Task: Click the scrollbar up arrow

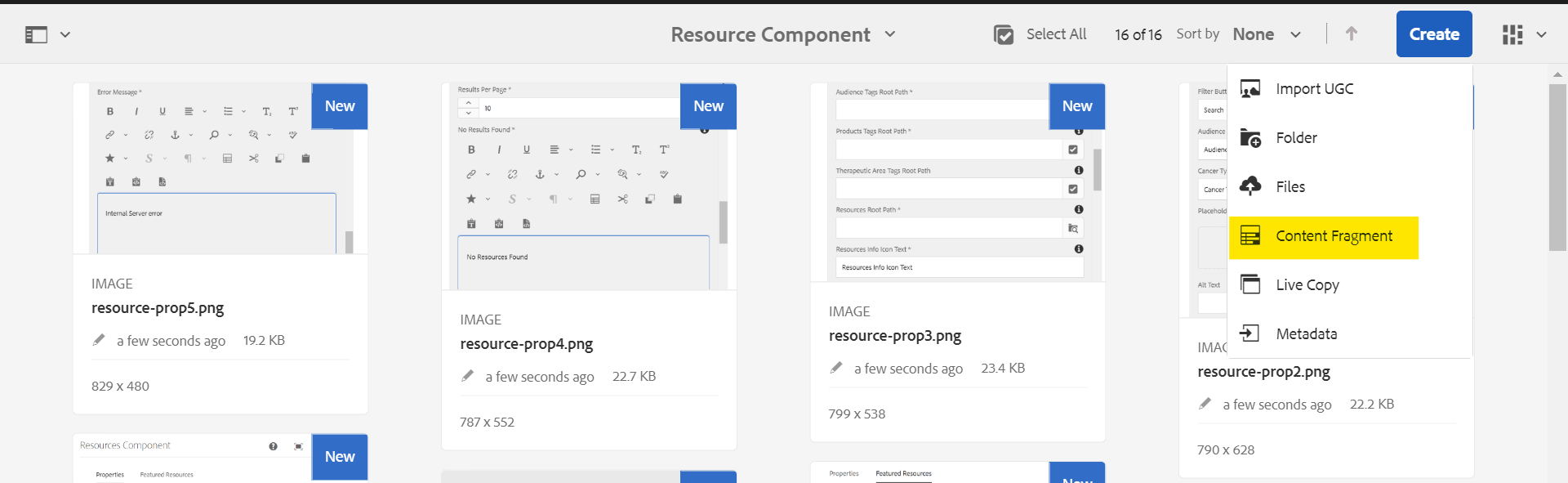Action: (x=1557, y=74)
